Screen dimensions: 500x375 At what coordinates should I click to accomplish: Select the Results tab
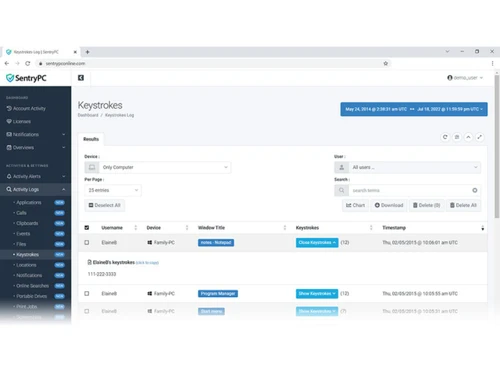[91, 139]
